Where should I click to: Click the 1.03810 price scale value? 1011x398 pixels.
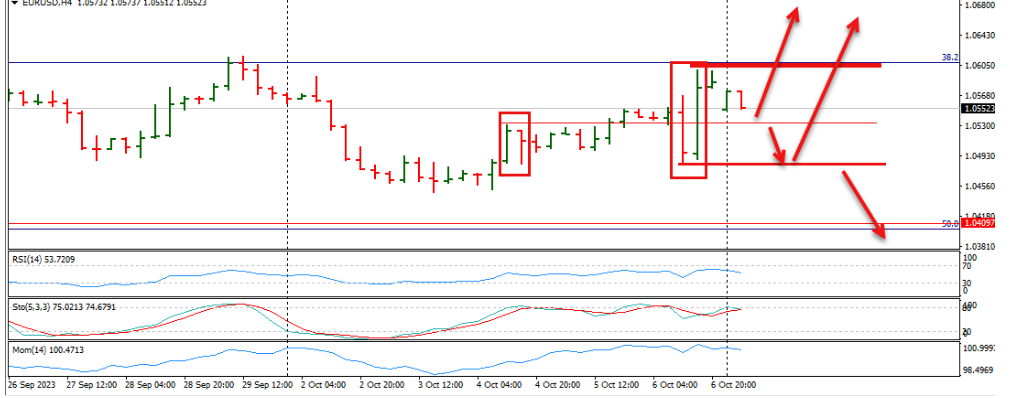(x=979, y=246)
